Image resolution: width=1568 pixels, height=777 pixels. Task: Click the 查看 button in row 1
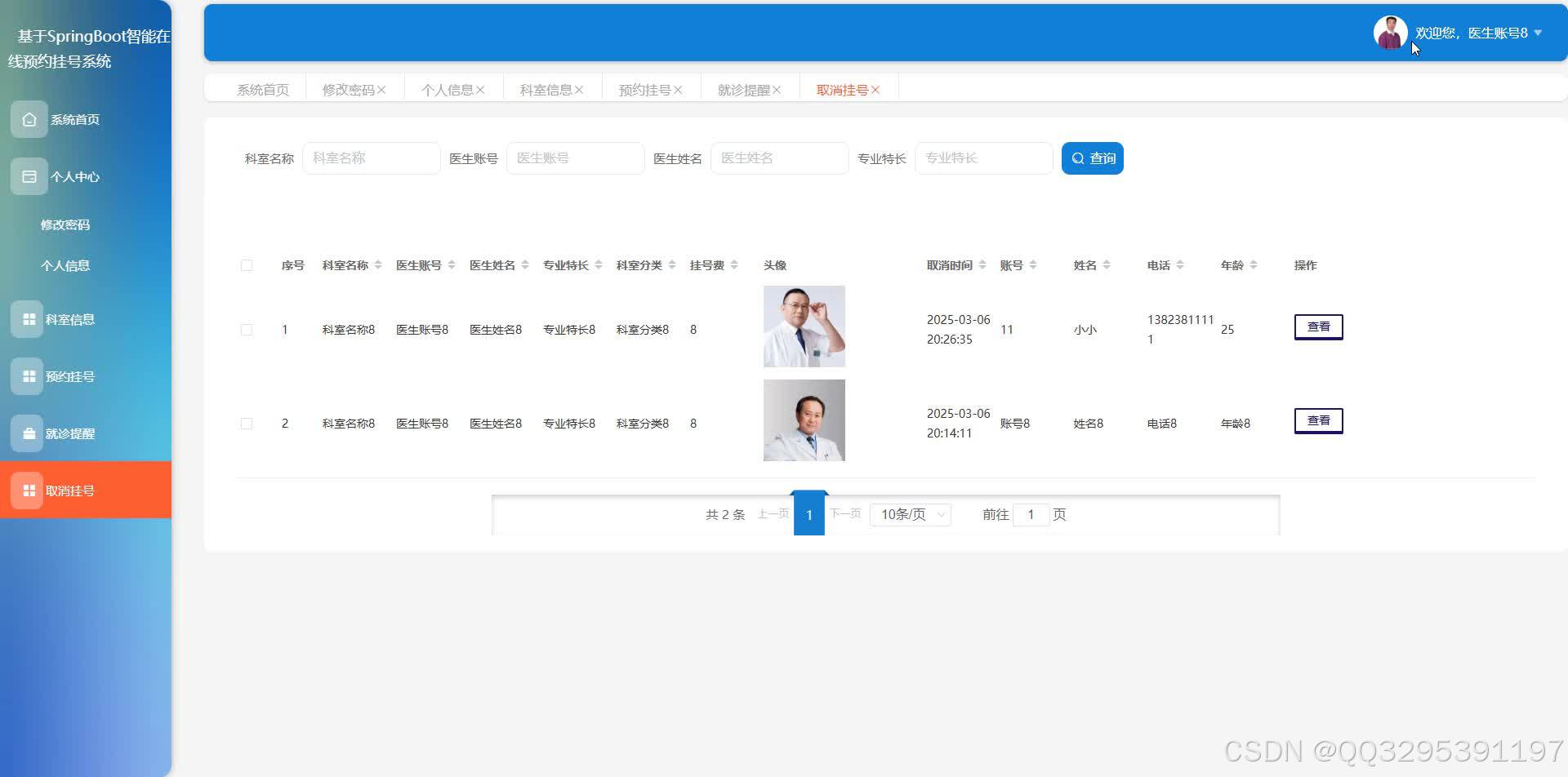tap(1318, 326)
